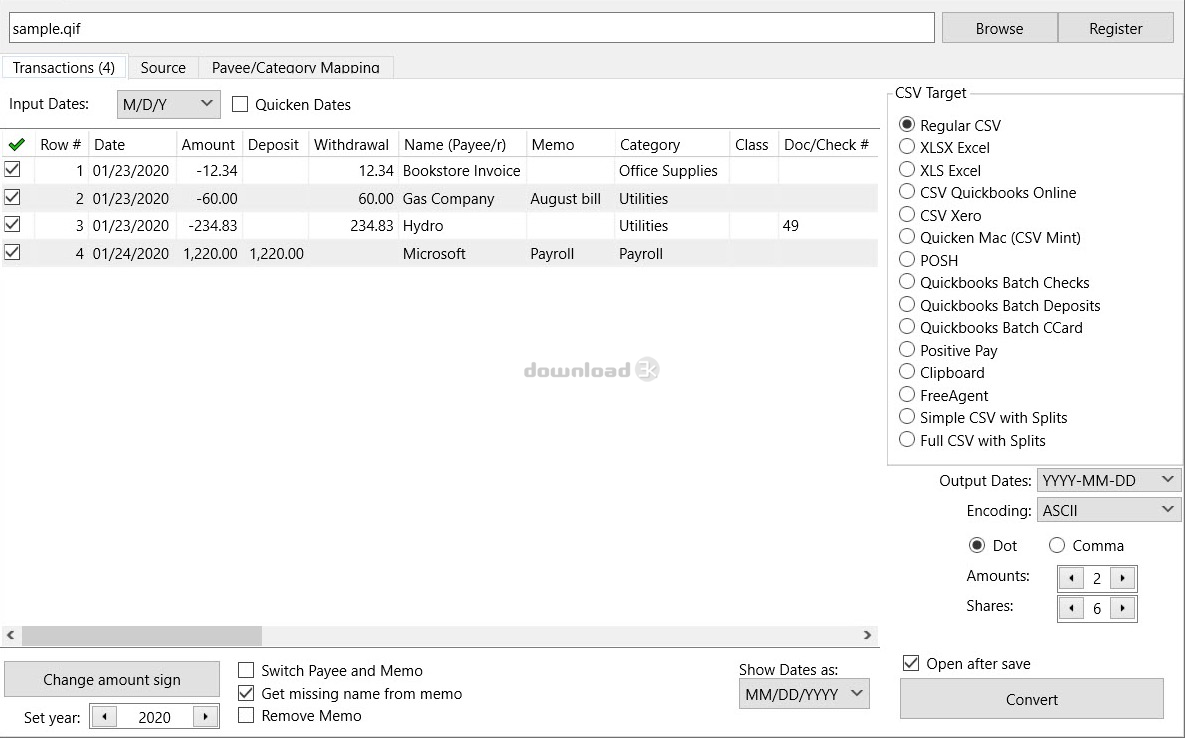
Task: Select Positive Pay output
Action: point(907,349)
